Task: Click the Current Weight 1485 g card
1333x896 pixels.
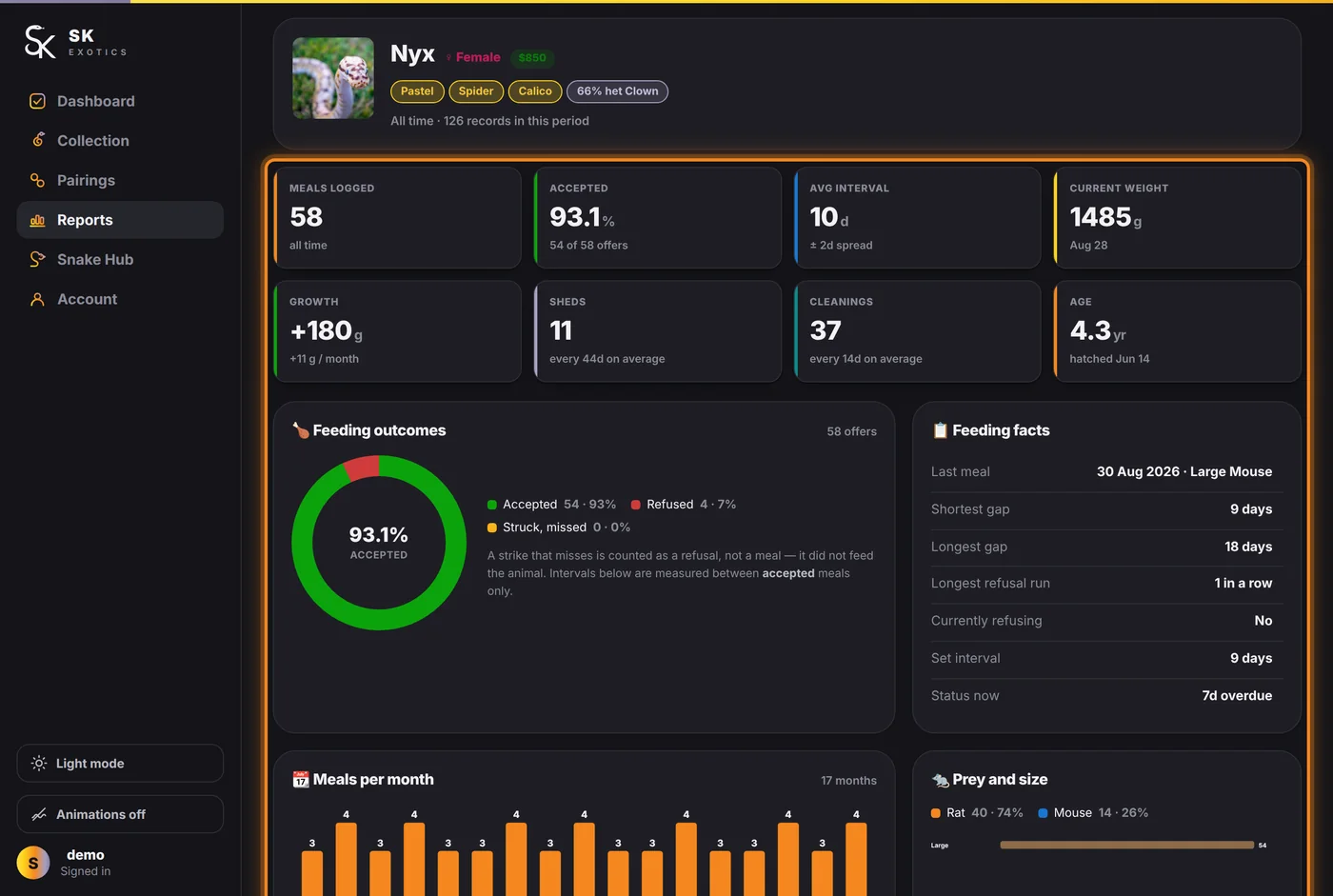Action: [1178, 218]
